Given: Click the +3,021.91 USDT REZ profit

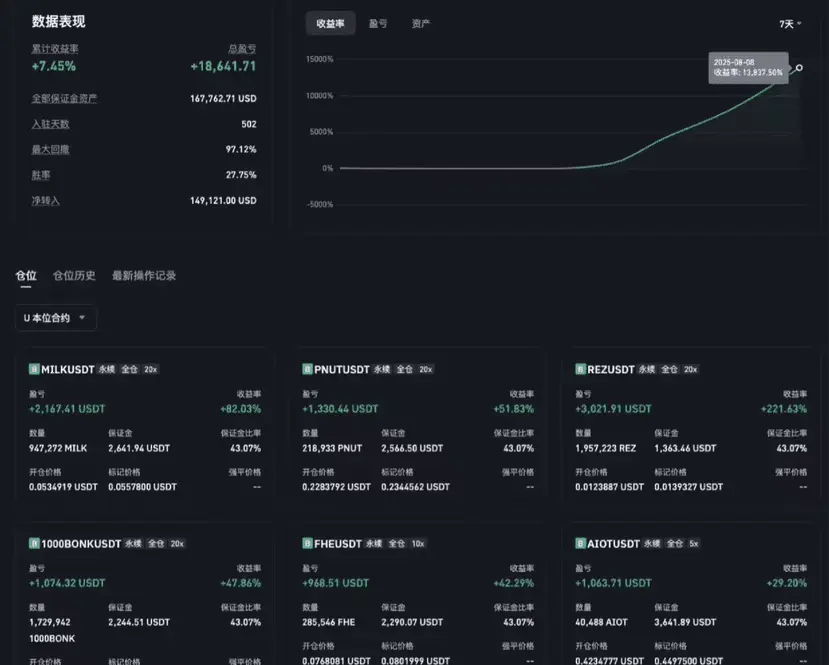Looking at the screenshot, I should tap(613, 409).
